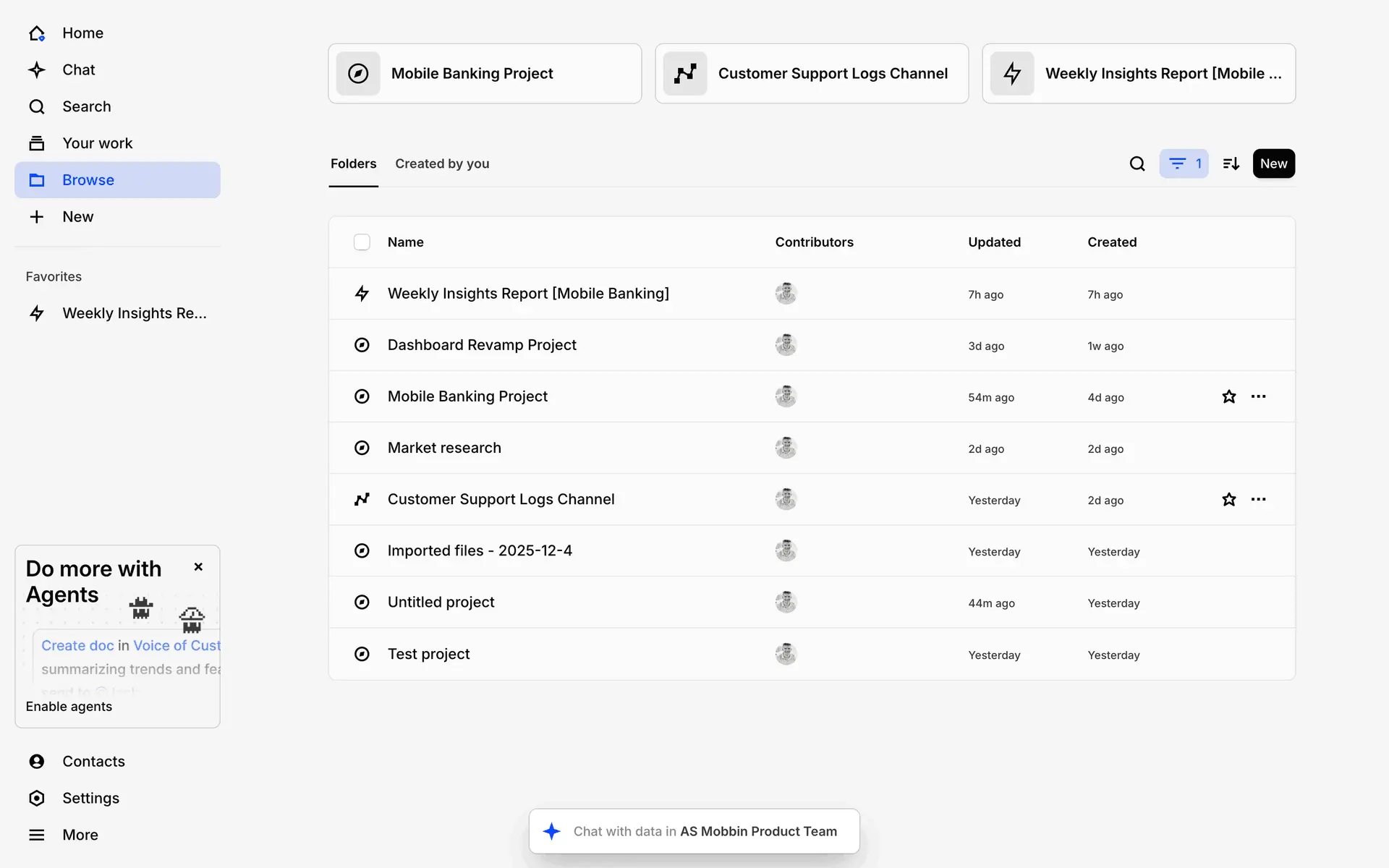The width and height of the screenshot is (1389, 868).
Task: Click the Chat with data input bar
Action: pyautogui.click(x=694, y=831)
